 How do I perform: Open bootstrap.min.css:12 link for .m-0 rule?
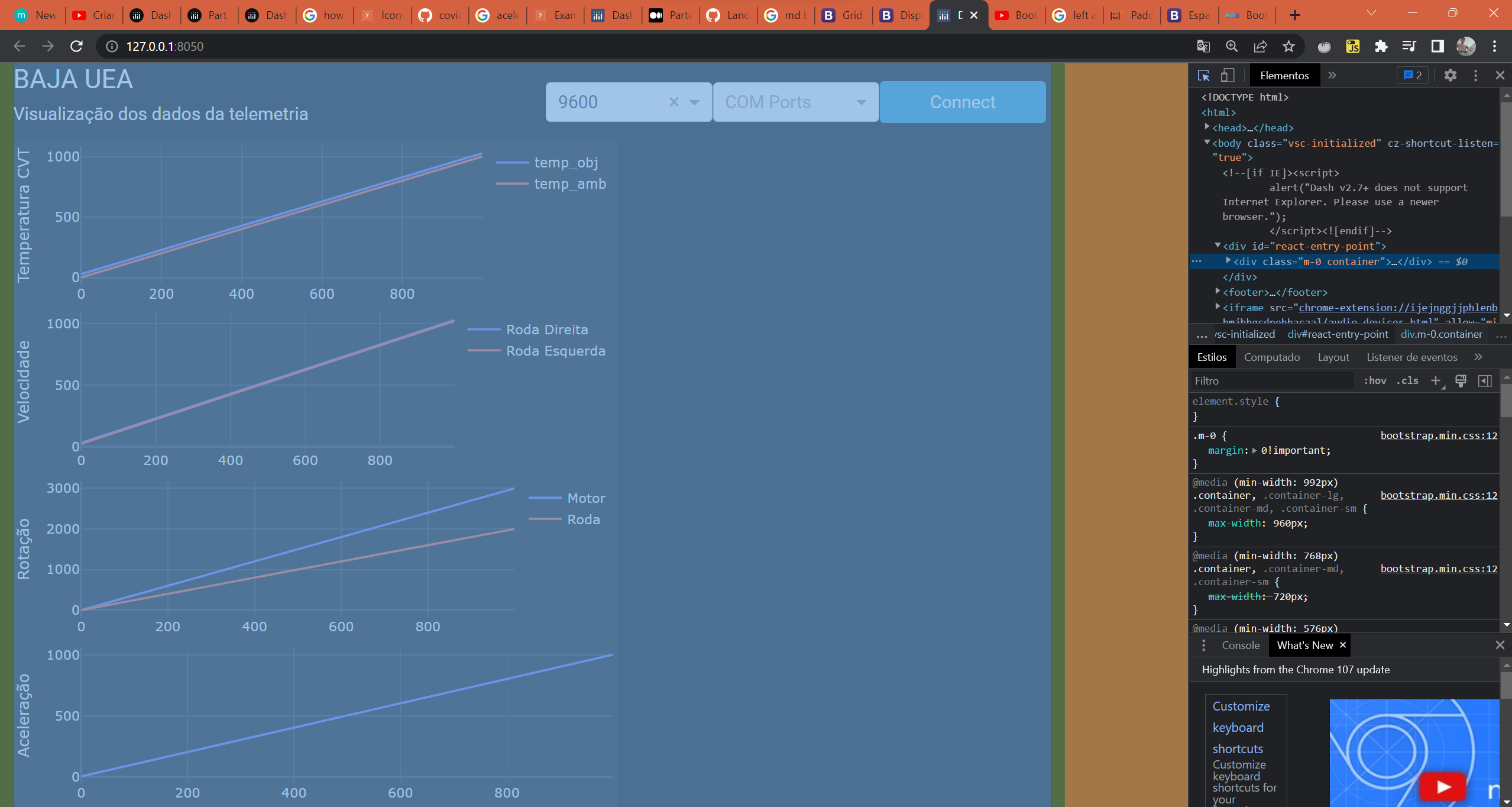pyautogui.click(x=1439, y=435)
